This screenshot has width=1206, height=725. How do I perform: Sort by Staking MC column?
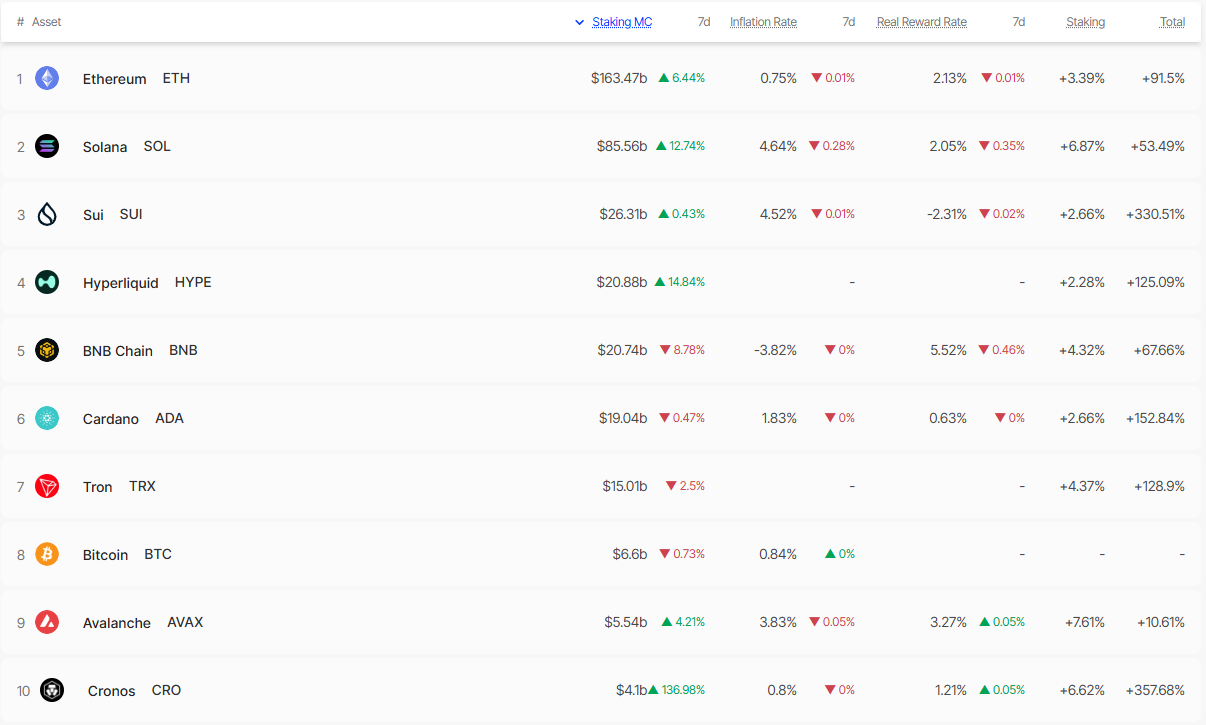point(622,22)
